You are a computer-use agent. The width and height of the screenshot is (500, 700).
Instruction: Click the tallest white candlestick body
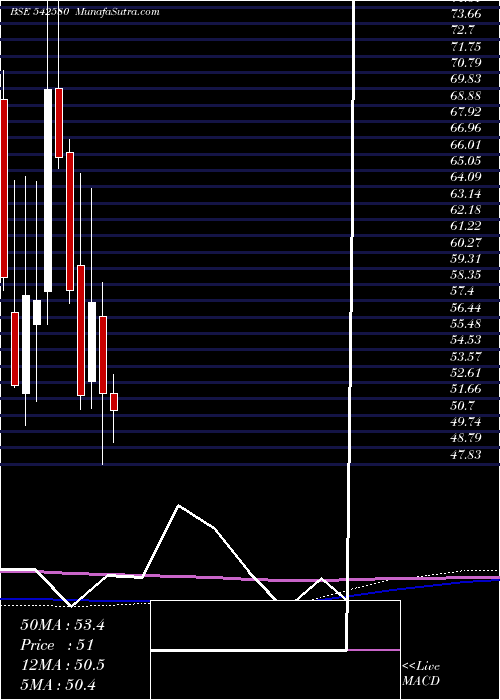48,191
